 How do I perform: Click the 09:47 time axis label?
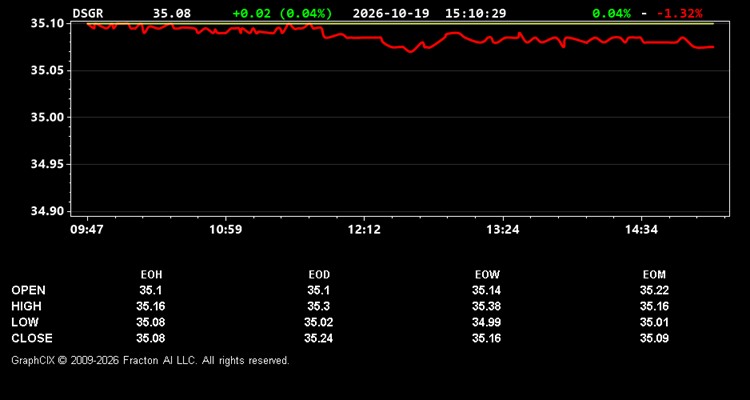87,230
